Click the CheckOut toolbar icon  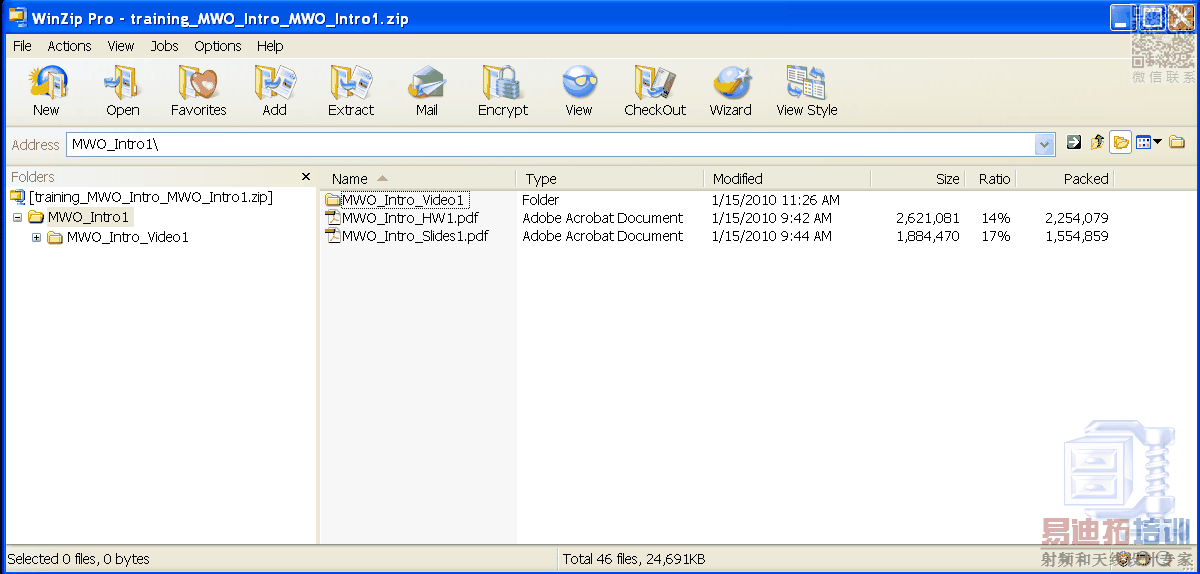655,83
